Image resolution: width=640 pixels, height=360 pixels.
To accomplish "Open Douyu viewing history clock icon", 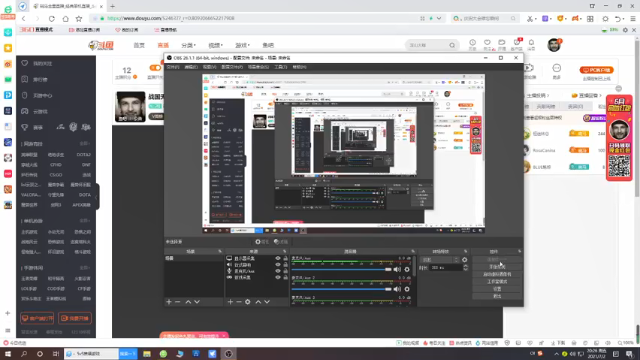I will [472, 42].
